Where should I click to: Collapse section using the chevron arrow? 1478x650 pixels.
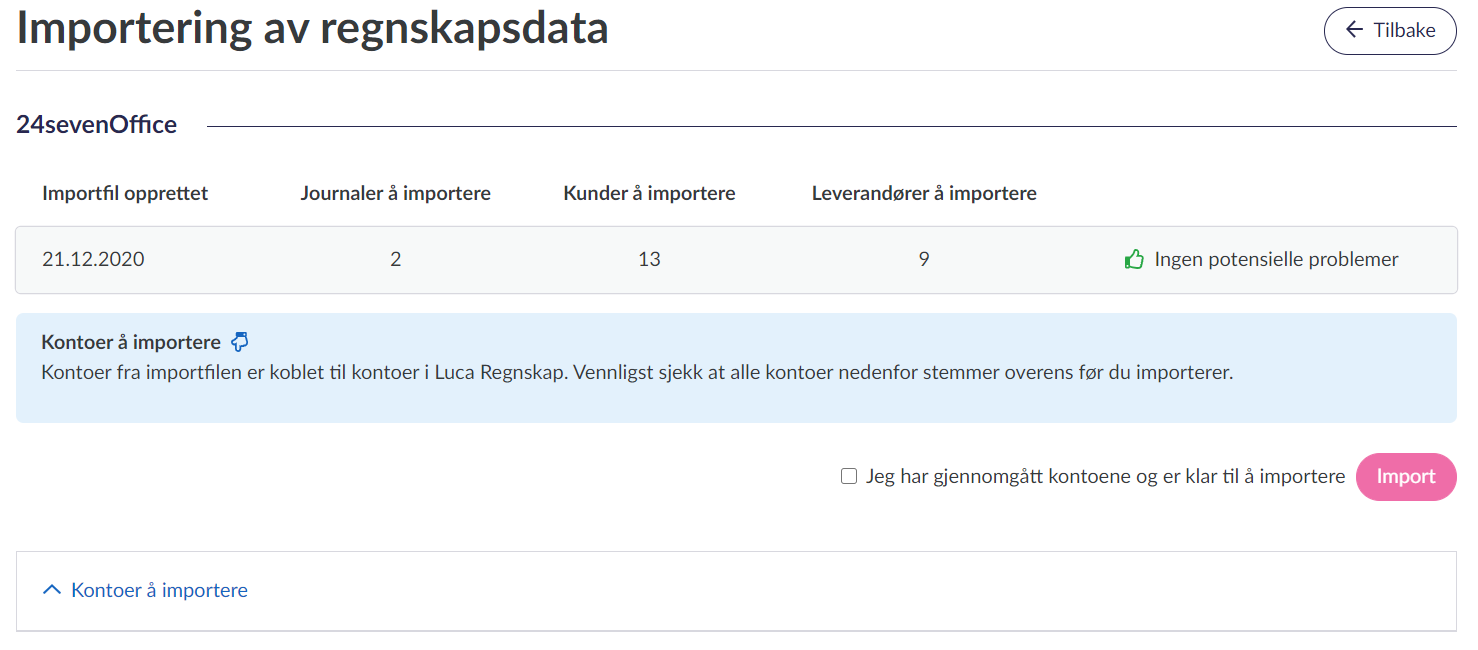click(52, 590)
